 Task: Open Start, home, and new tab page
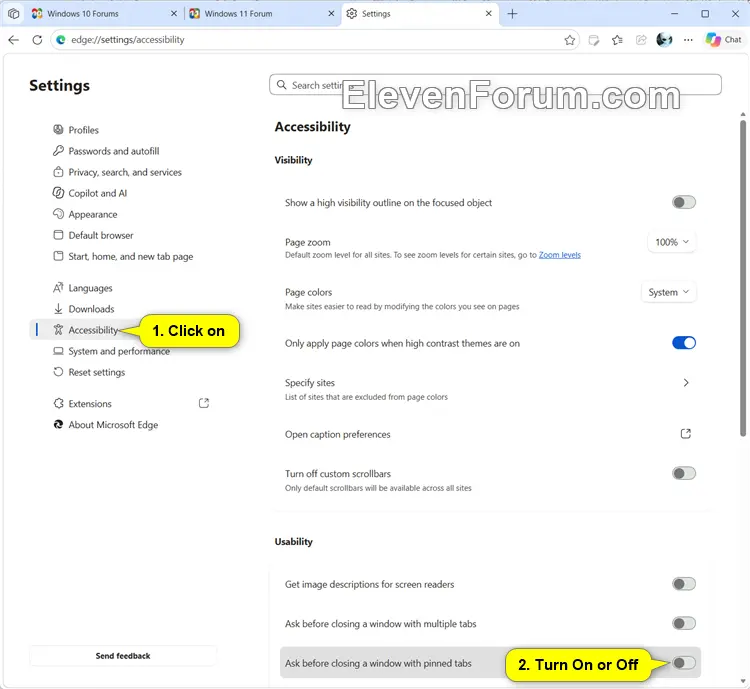tap(131, 256)
